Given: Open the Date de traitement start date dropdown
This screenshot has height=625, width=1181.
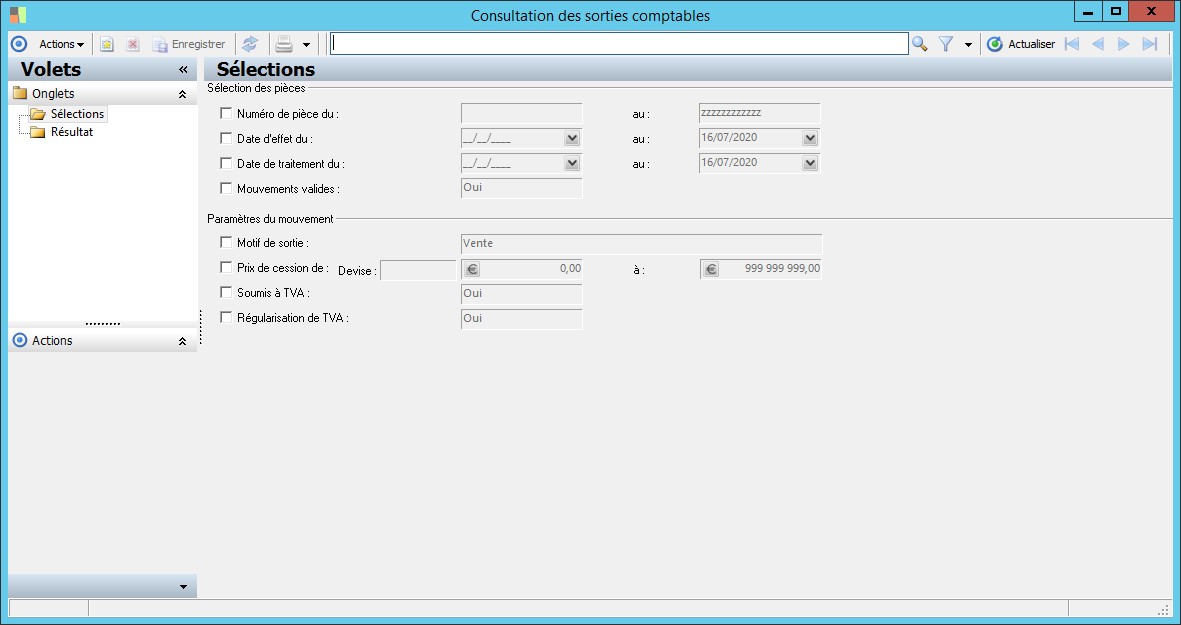Looking at the screenshot, I should point(572,163).
